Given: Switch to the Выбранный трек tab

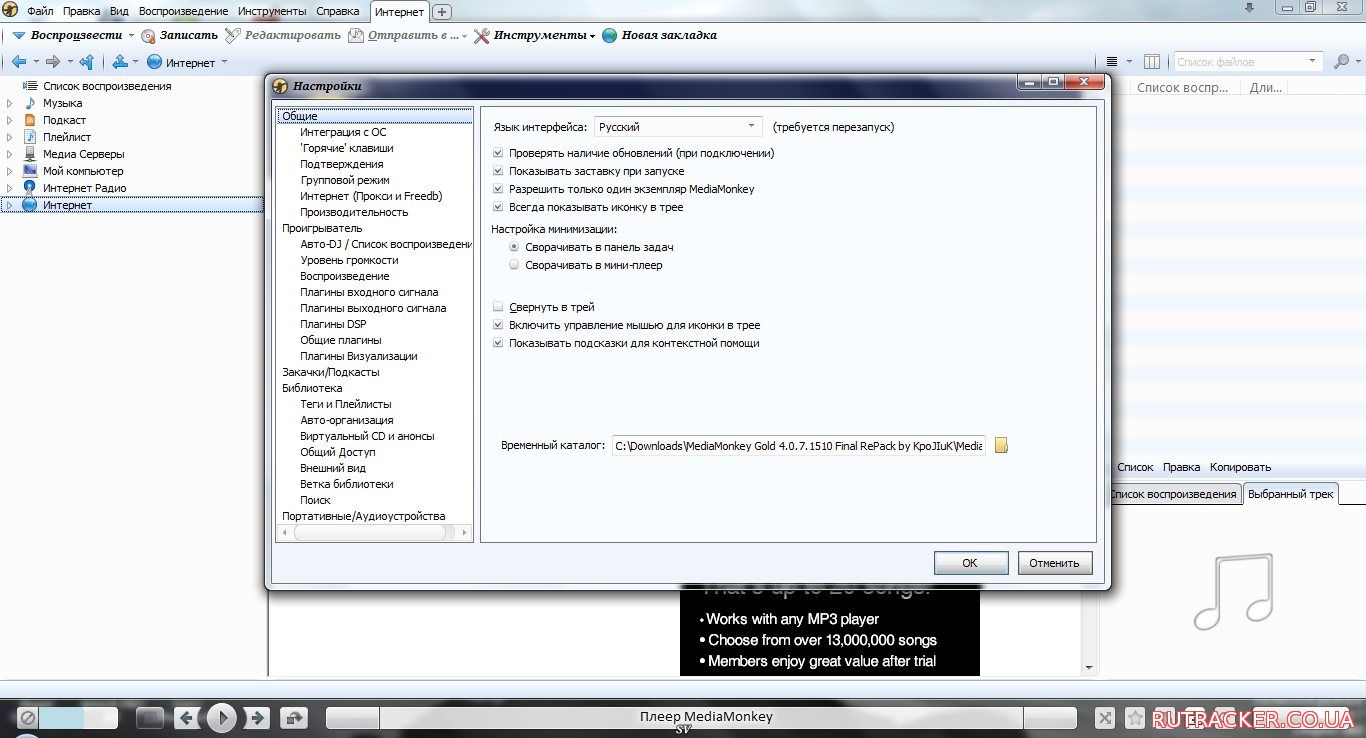Looking at the screenshot, I should point(1291,494).
